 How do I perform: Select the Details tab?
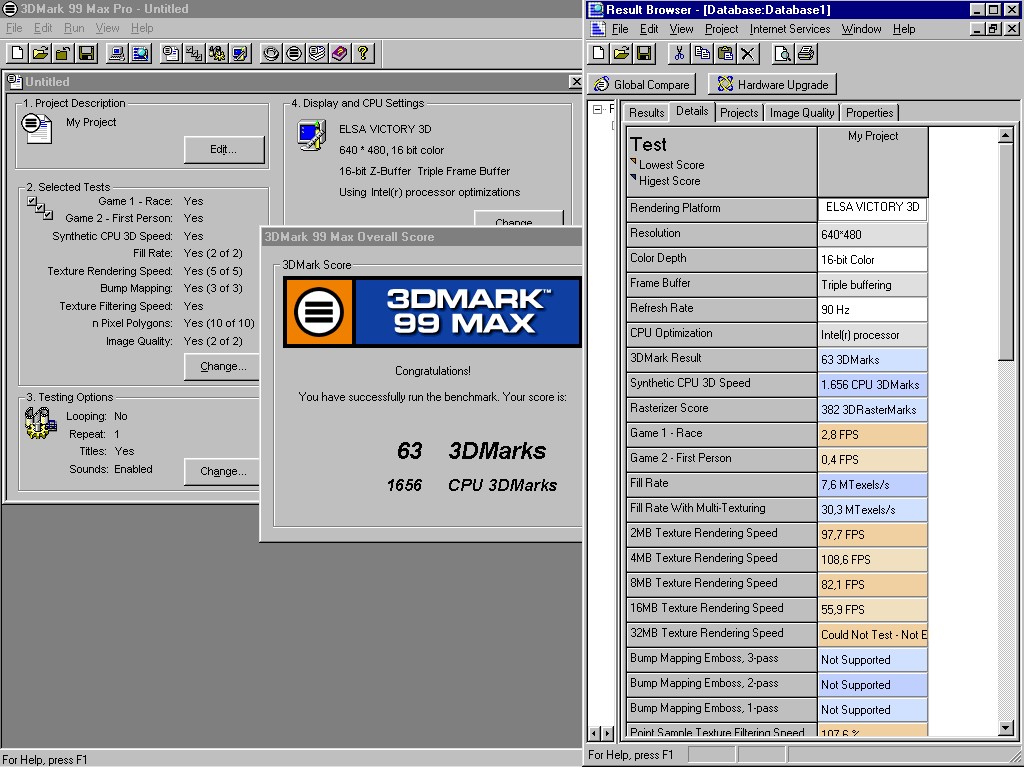click(692, 111)
